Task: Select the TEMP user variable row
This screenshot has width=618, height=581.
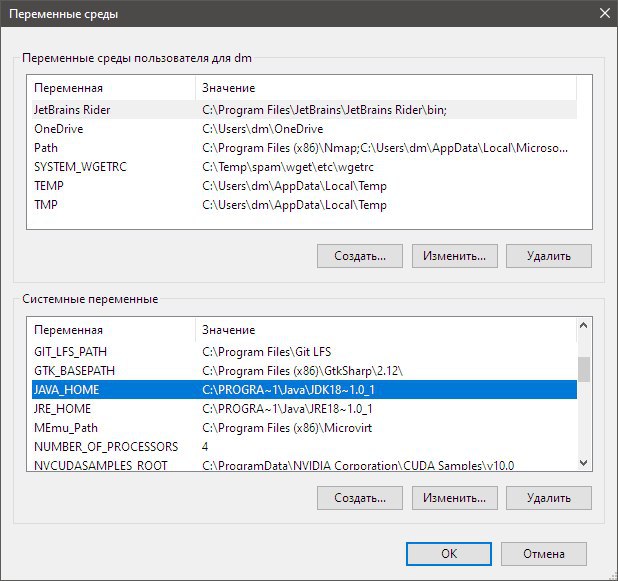Action: pyautogui.click(x=304, y=186)
